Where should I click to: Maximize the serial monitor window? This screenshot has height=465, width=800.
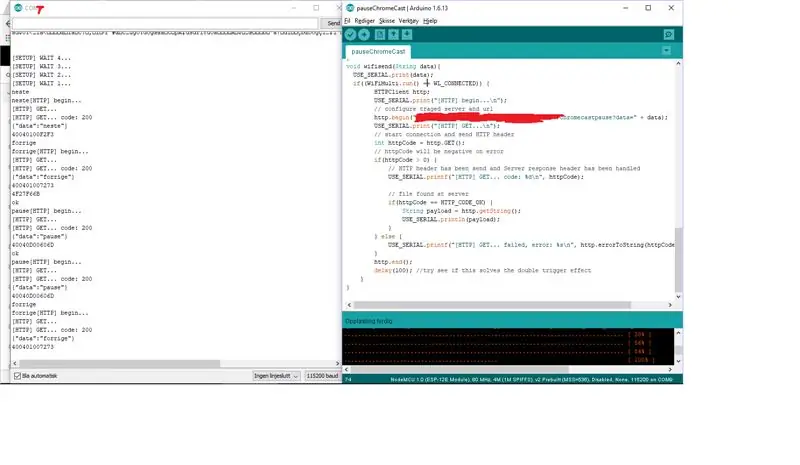pyautogui.click(x=316, y=8)
